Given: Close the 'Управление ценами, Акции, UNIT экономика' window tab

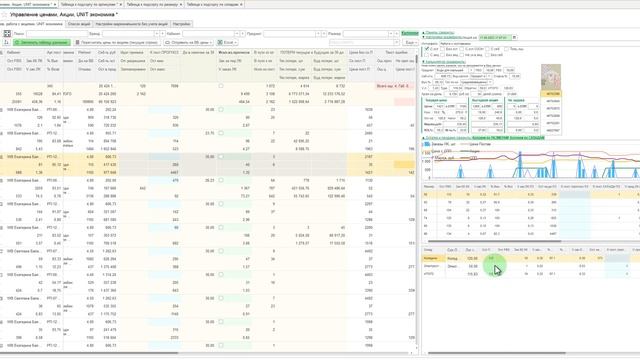Looking at the screenshot, I should (55, 4).
